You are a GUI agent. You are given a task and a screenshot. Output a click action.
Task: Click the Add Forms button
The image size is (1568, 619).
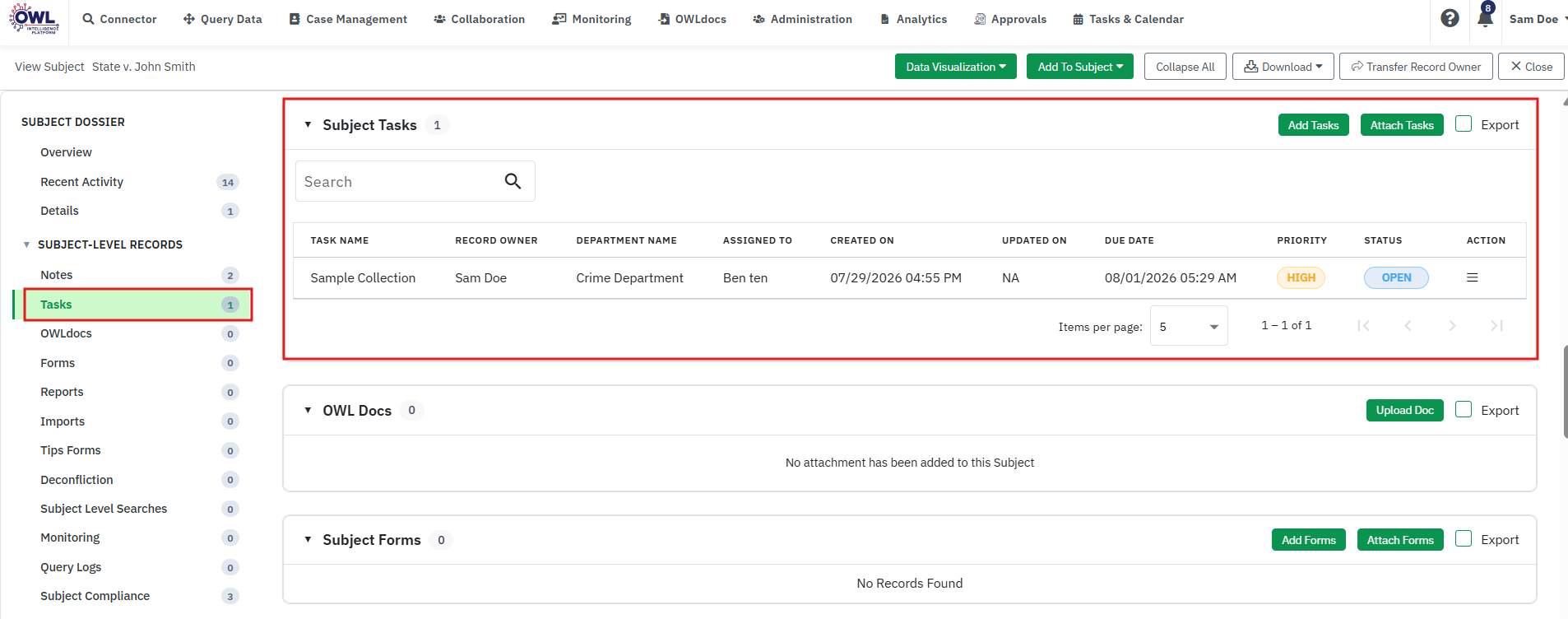point(1308,540)
